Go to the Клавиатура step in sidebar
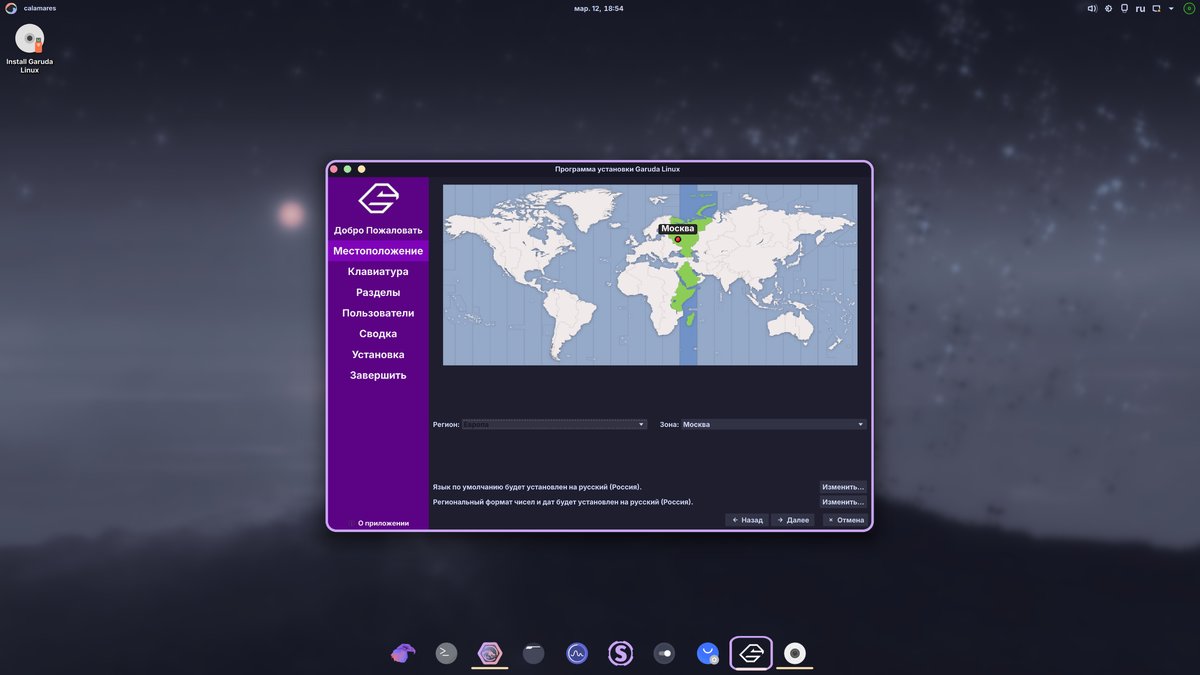The width and height of the screenshot is (1200, 675). (378, 272)
